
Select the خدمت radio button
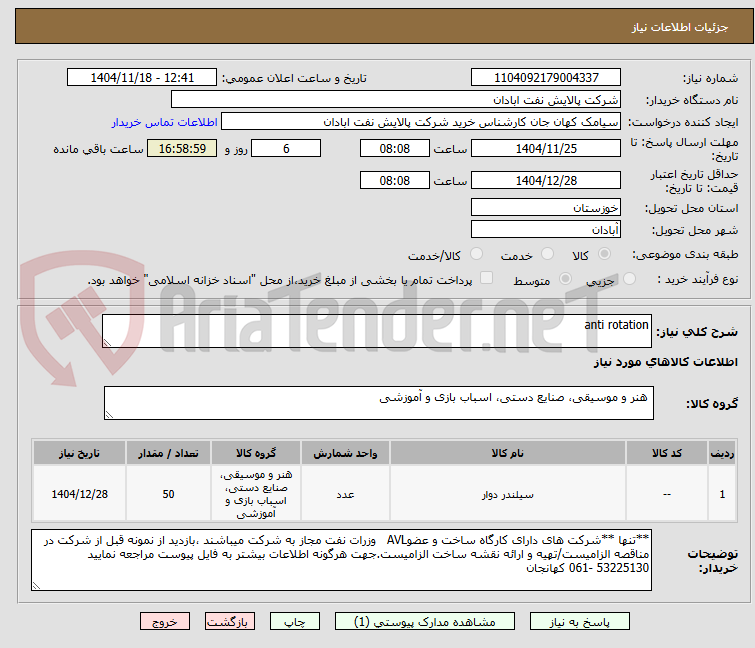(x=547, y=254)
